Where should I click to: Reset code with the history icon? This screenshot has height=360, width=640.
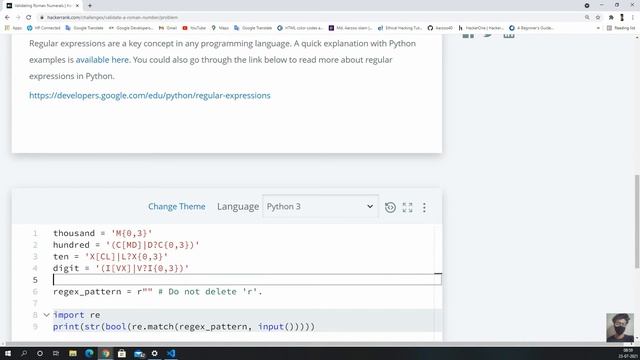point(390,207)
